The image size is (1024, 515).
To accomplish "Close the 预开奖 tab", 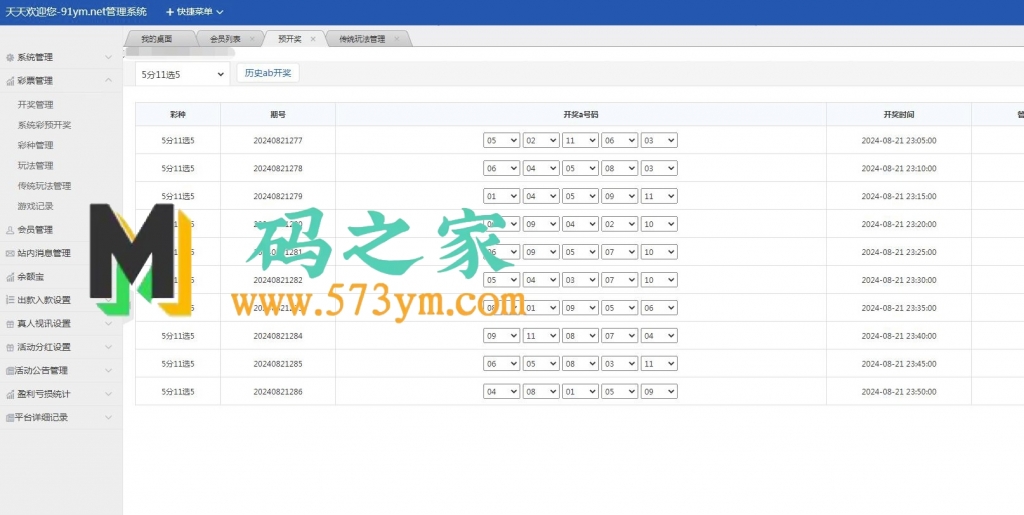I will pyautogui.click(x=313, y=39).
